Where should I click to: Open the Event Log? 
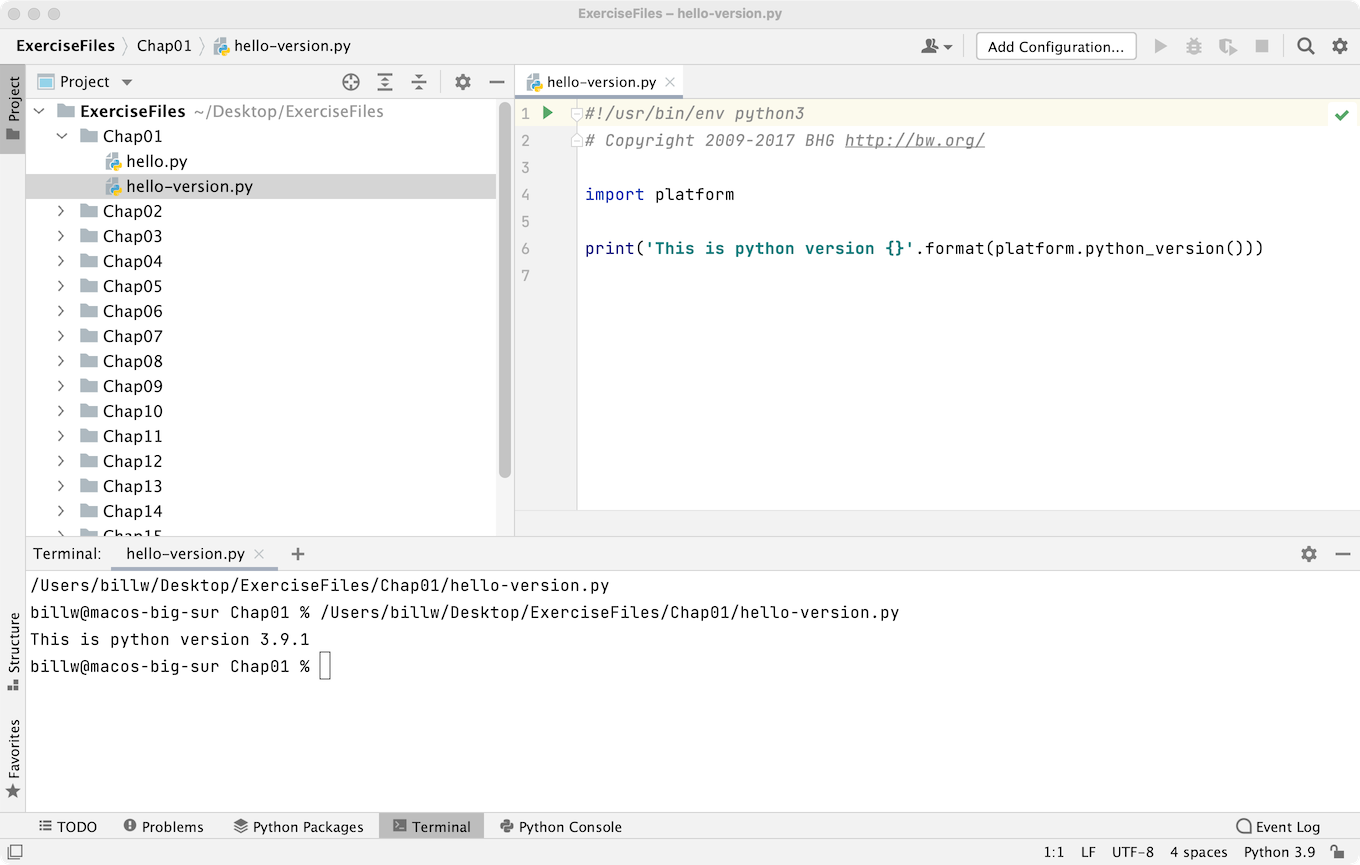pos(1278,826)
